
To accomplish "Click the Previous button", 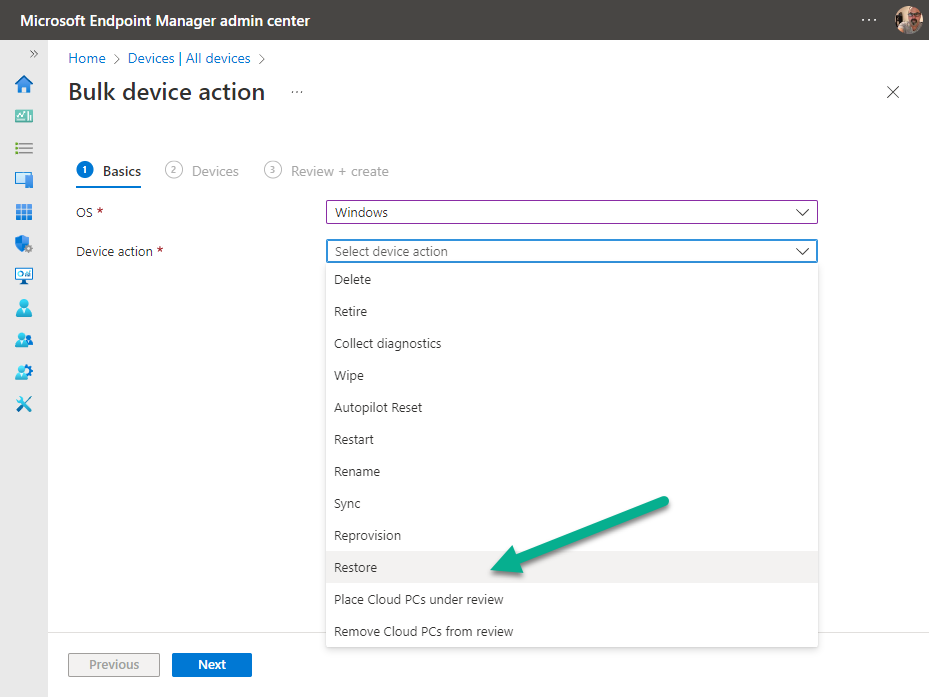I will click(x=114, y=664).
